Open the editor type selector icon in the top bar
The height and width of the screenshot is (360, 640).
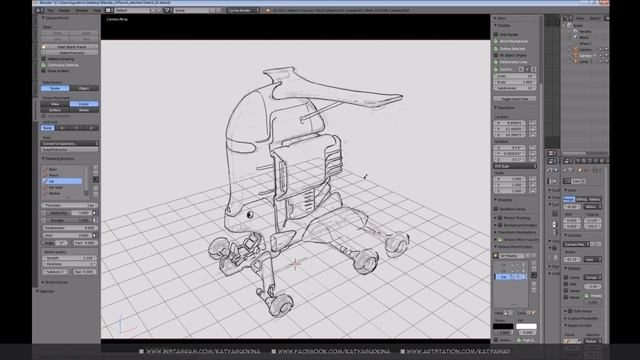pos(38,10)
